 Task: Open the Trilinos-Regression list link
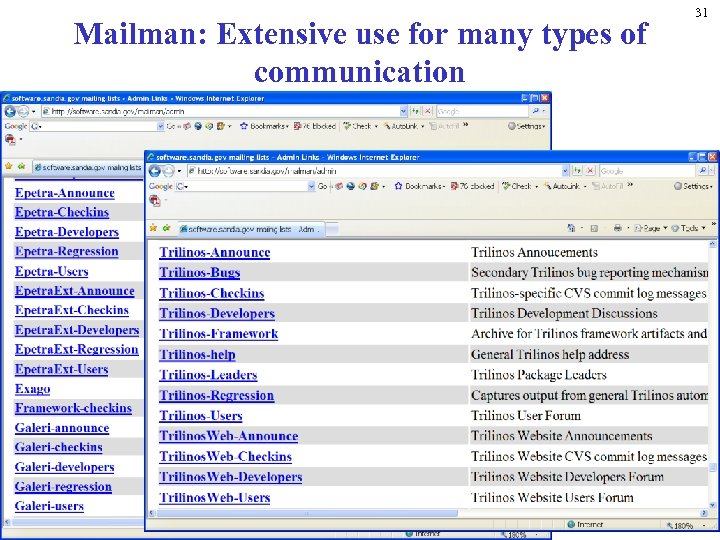pyautogui.click(x=216, y=396)
